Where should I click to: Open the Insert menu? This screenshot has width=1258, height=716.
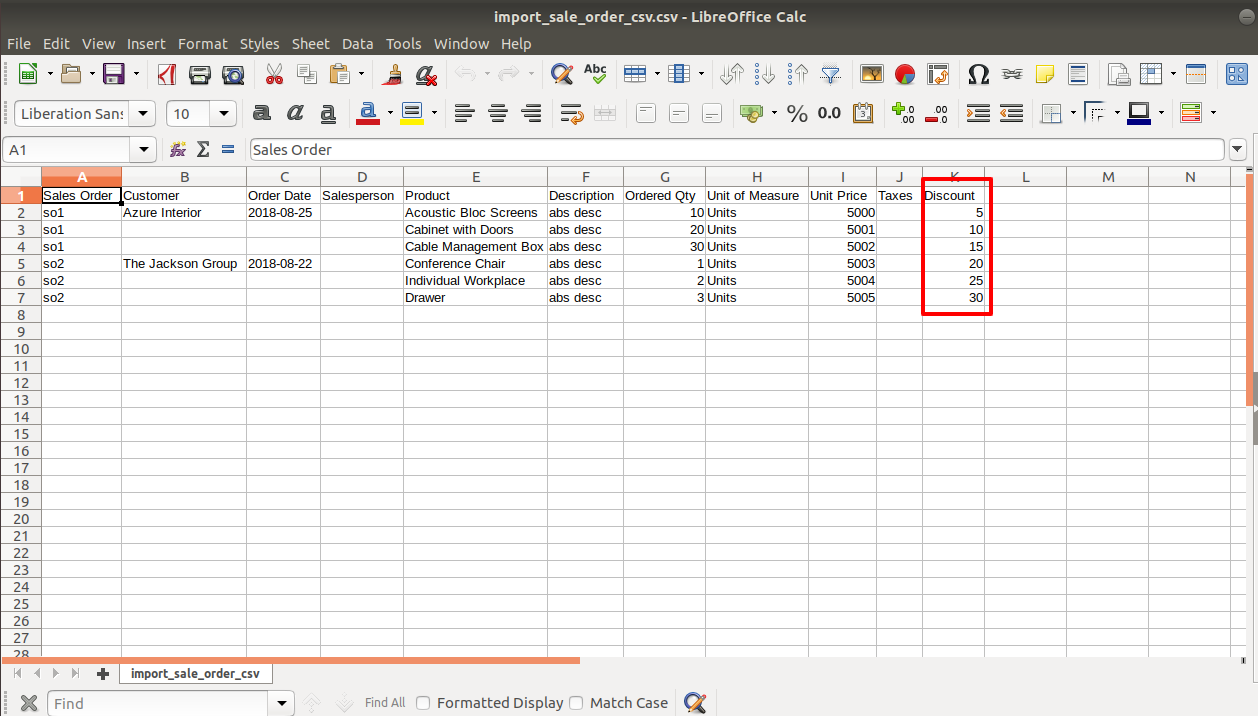click(146, 44)
